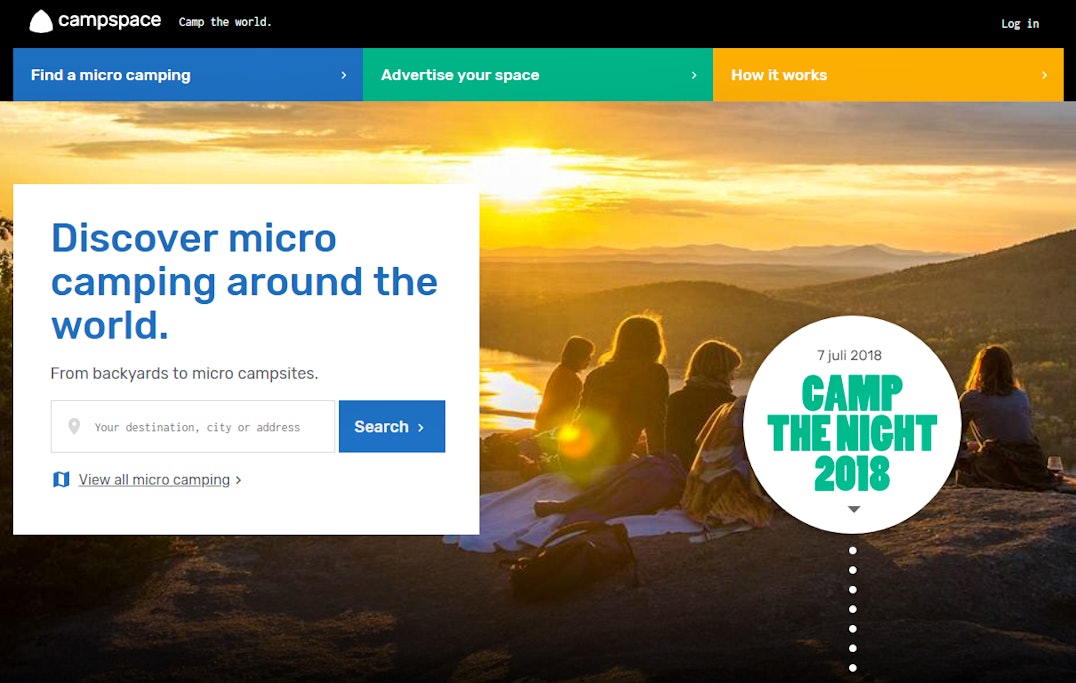Image resolution: width=1076 pixels, height=683 pixels.
Task: Focus the destination, city or address field
Action: (x=193, y=426)
